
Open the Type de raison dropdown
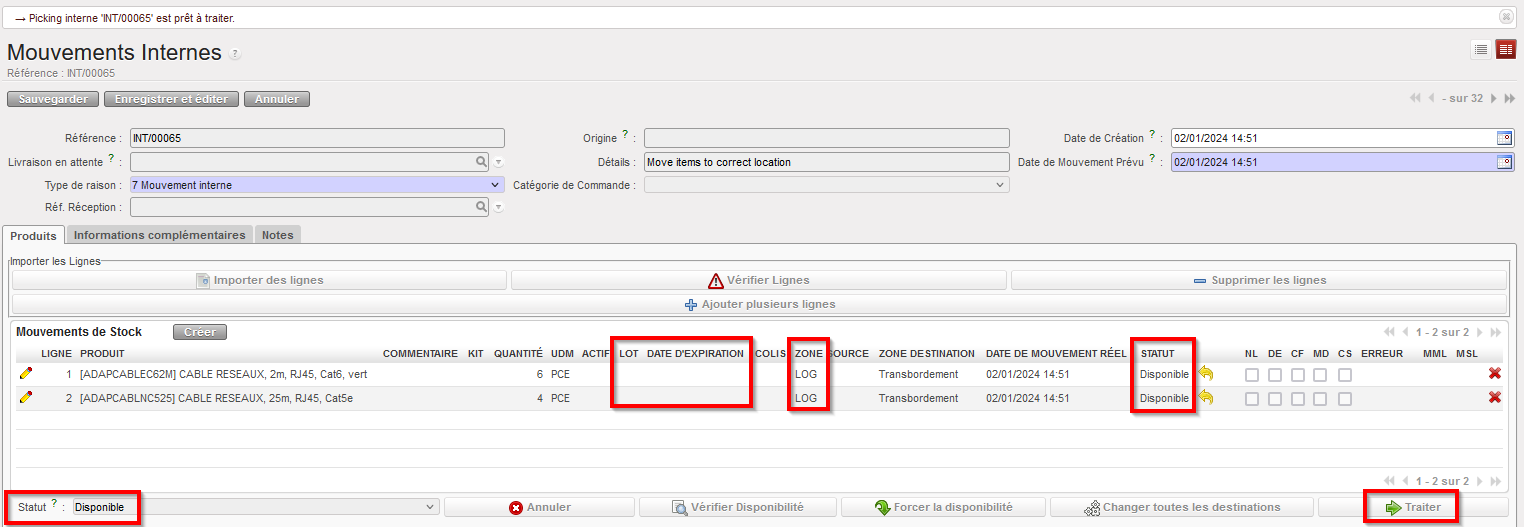coord(316,185)
